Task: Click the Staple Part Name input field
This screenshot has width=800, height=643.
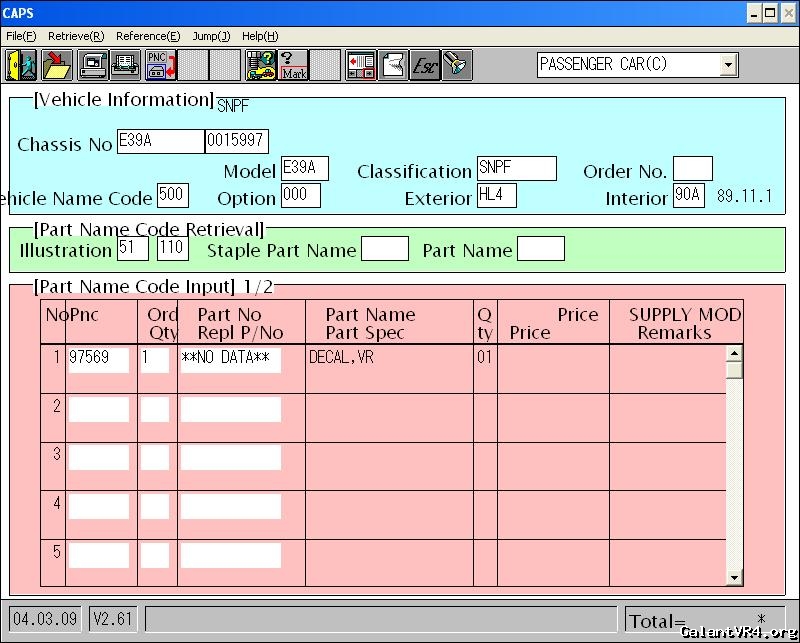Action: (384, 249)
